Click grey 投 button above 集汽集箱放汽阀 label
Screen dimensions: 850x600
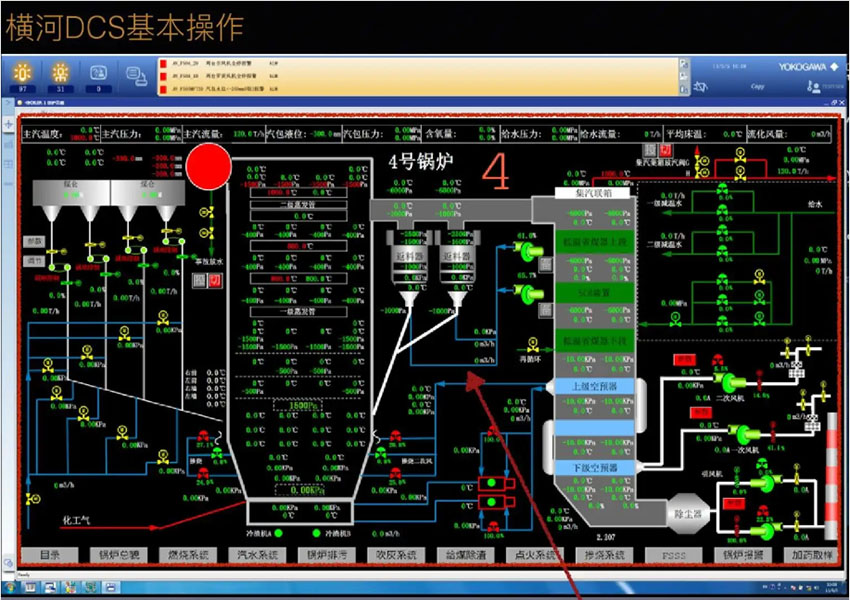pyautogui.click(x=651, y=150)
